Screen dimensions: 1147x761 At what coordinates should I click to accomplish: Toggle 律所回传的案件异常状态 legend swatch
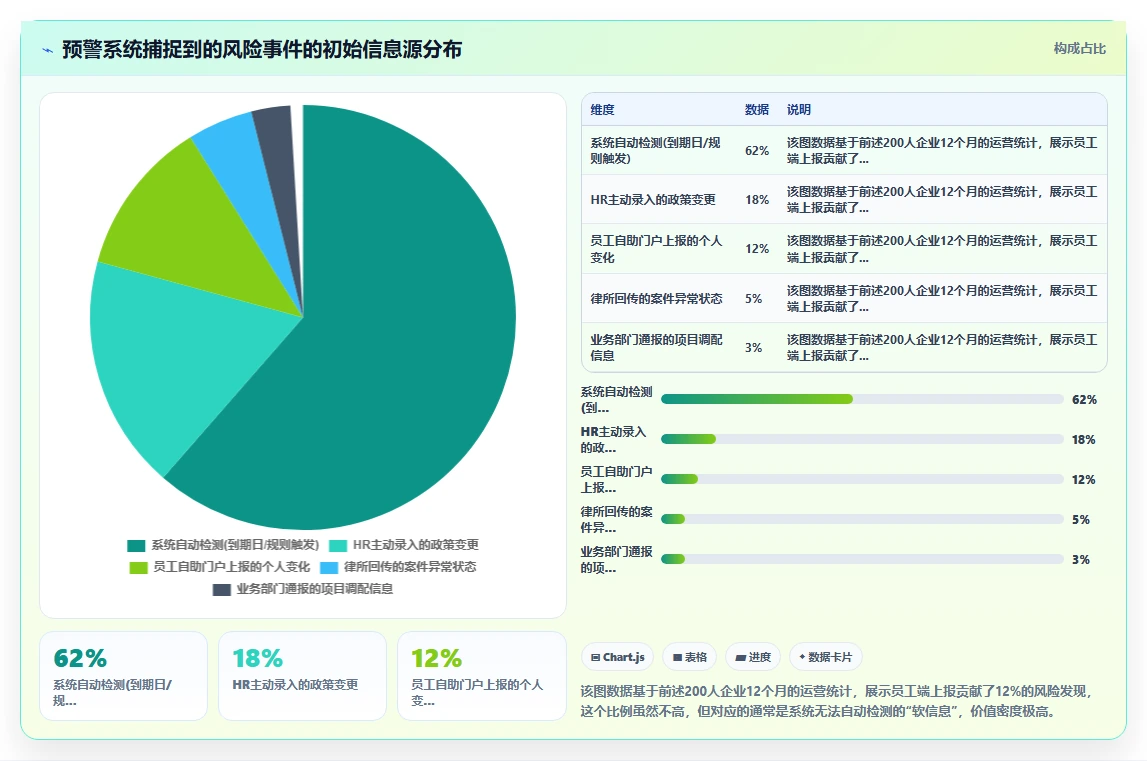tap(329, 567)
